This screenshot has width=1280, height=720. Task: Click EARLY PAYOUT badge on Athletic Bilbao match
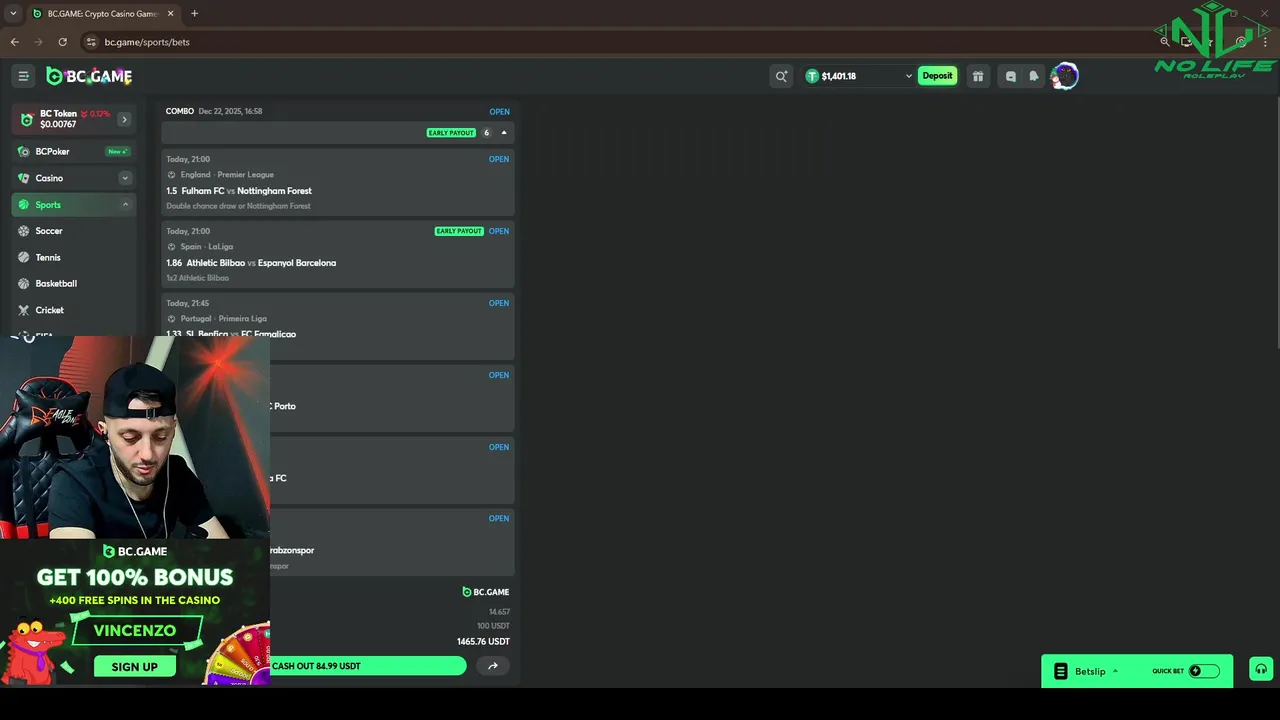click(459, 231)
